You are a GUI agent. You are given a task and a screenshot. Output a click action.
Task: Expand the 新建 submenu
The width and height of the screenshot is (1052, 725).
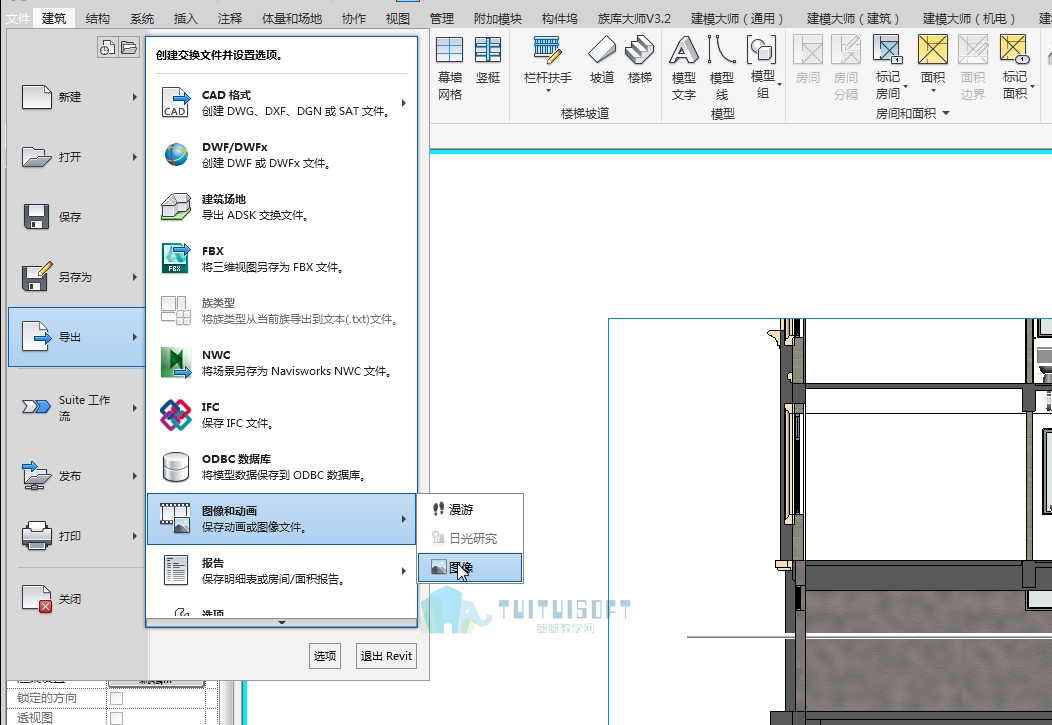(x=135, y=97)
